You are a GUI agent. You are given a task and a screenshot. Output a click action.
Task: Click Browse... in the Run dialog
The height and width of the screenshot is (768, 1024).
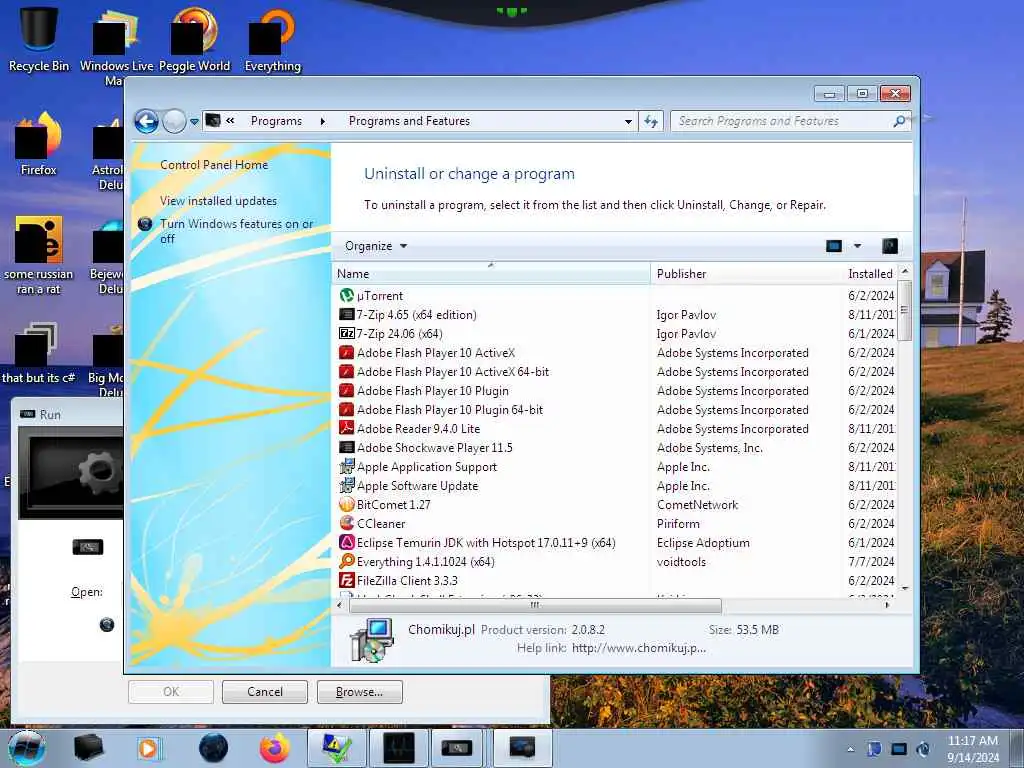[359, 692]
